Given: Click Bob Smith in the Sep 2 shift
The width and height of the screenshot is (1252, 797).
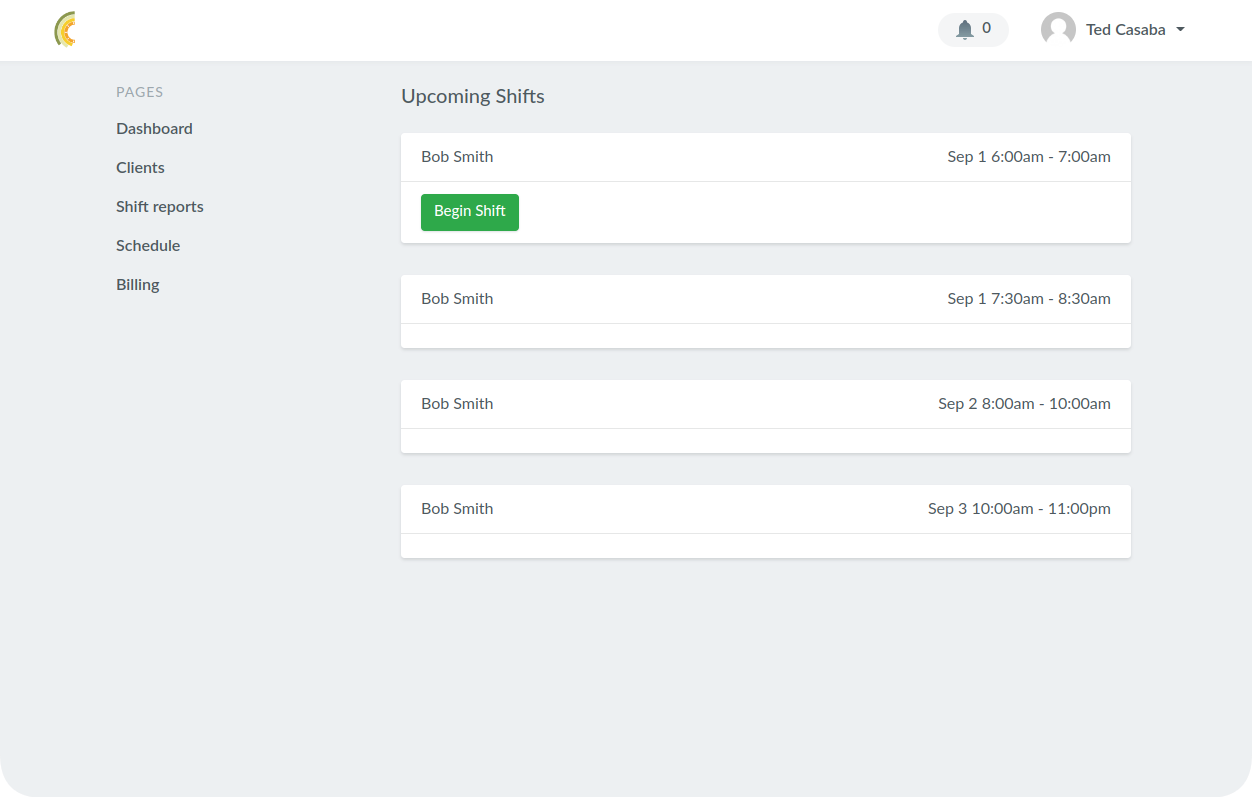Looking at the screenshot, I should tap(457, 404).
